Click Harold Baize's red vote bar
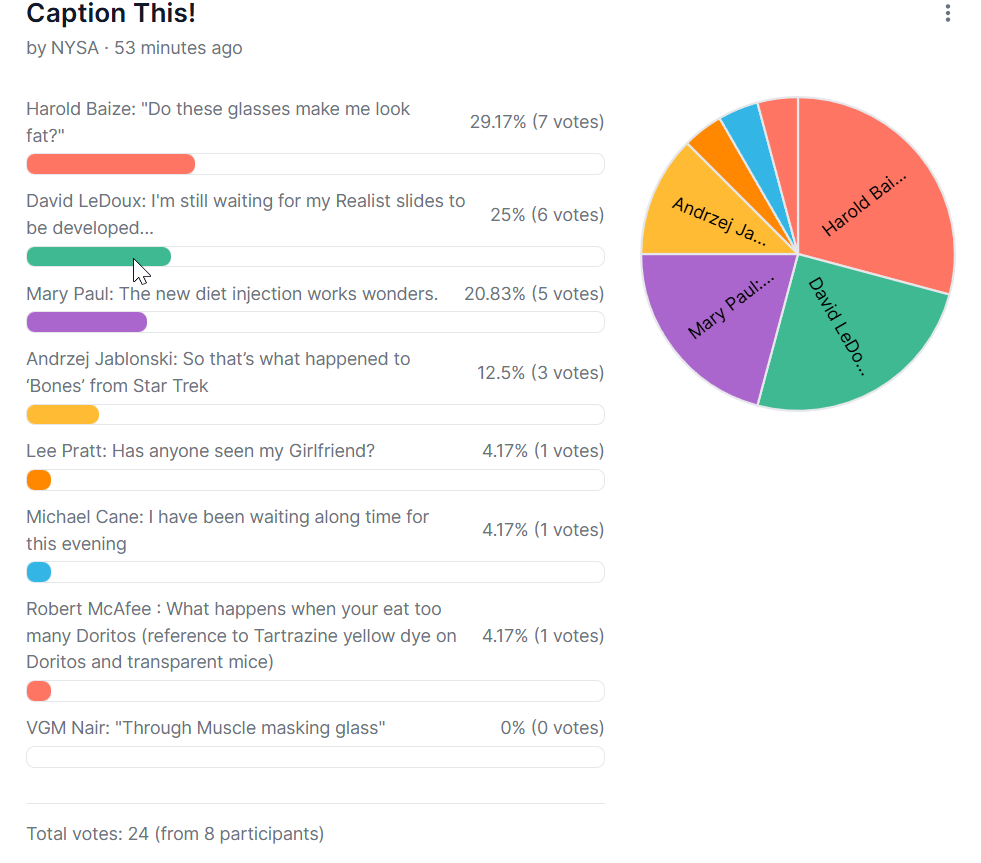The height and width of the screenshot is (863, 981). point(110,164)
